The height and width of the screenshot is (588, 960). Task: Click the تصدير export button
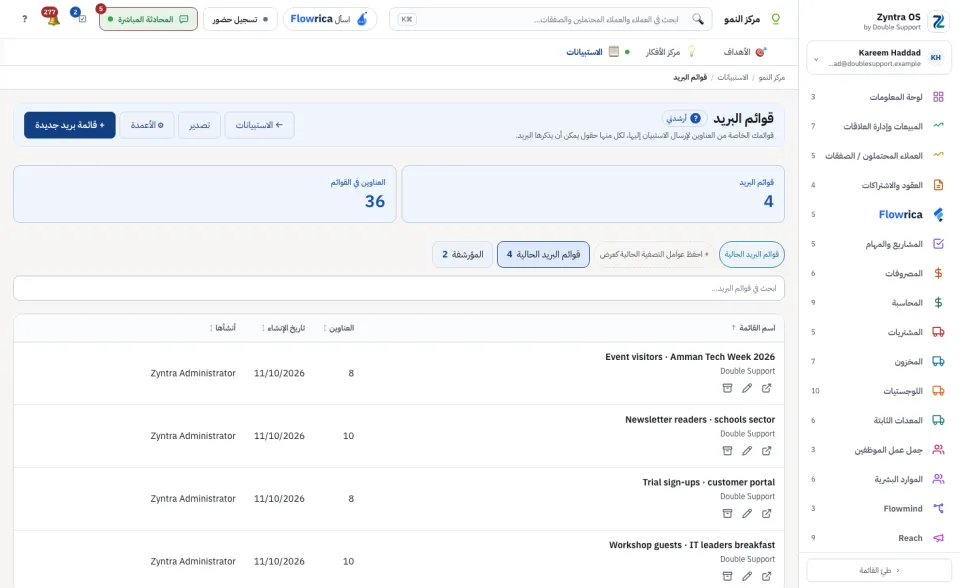pyautogui.click(x=200, y=125)
